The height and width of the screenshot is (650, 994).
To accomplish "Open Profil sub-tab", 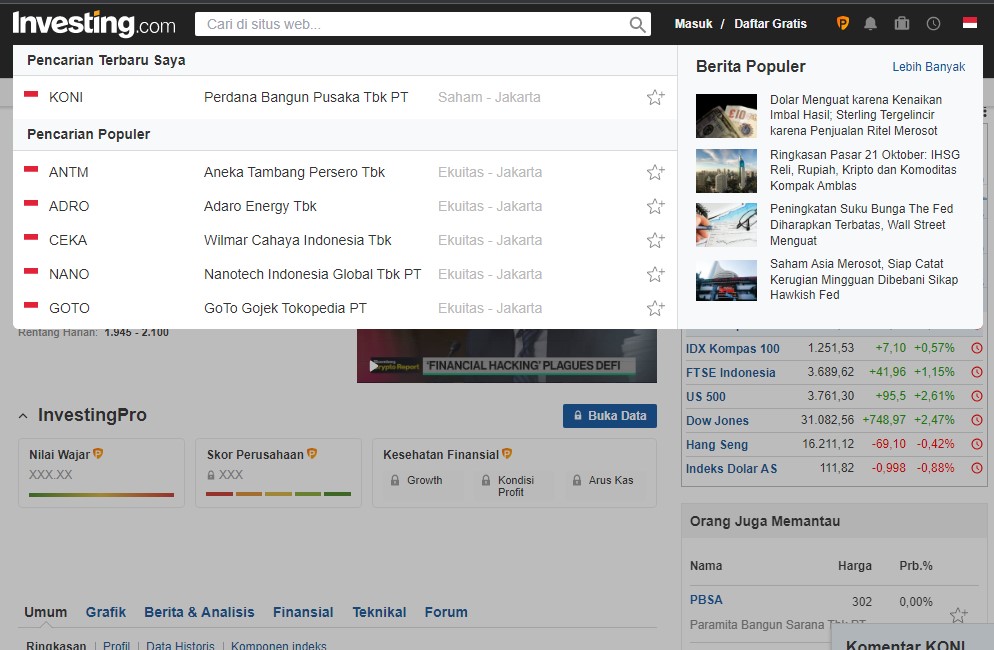I will [117, 645].
